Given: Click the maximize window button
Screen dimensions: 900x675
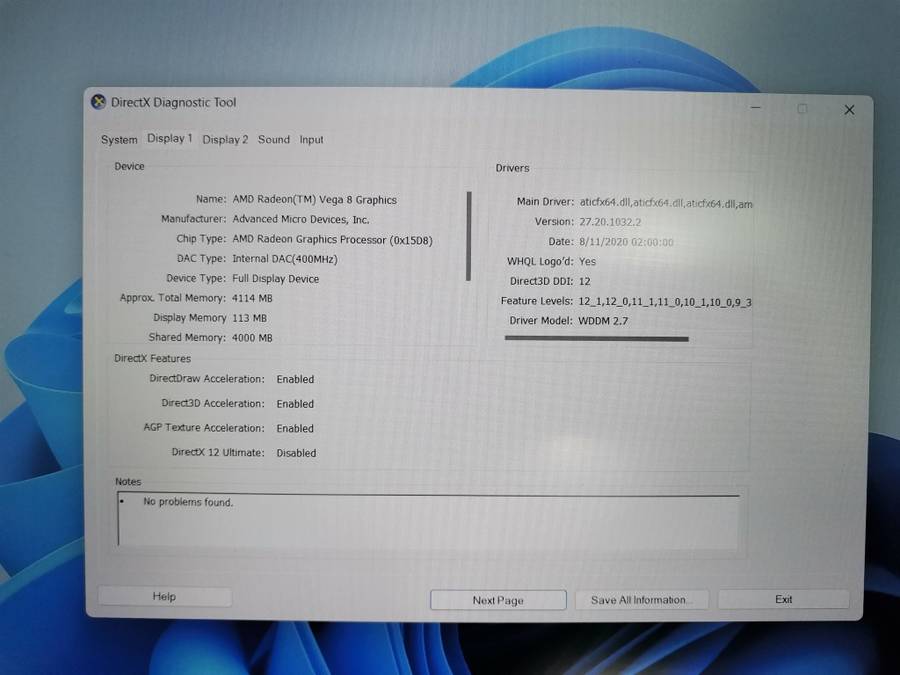Looking at the screenshot, I should [802, 109].
